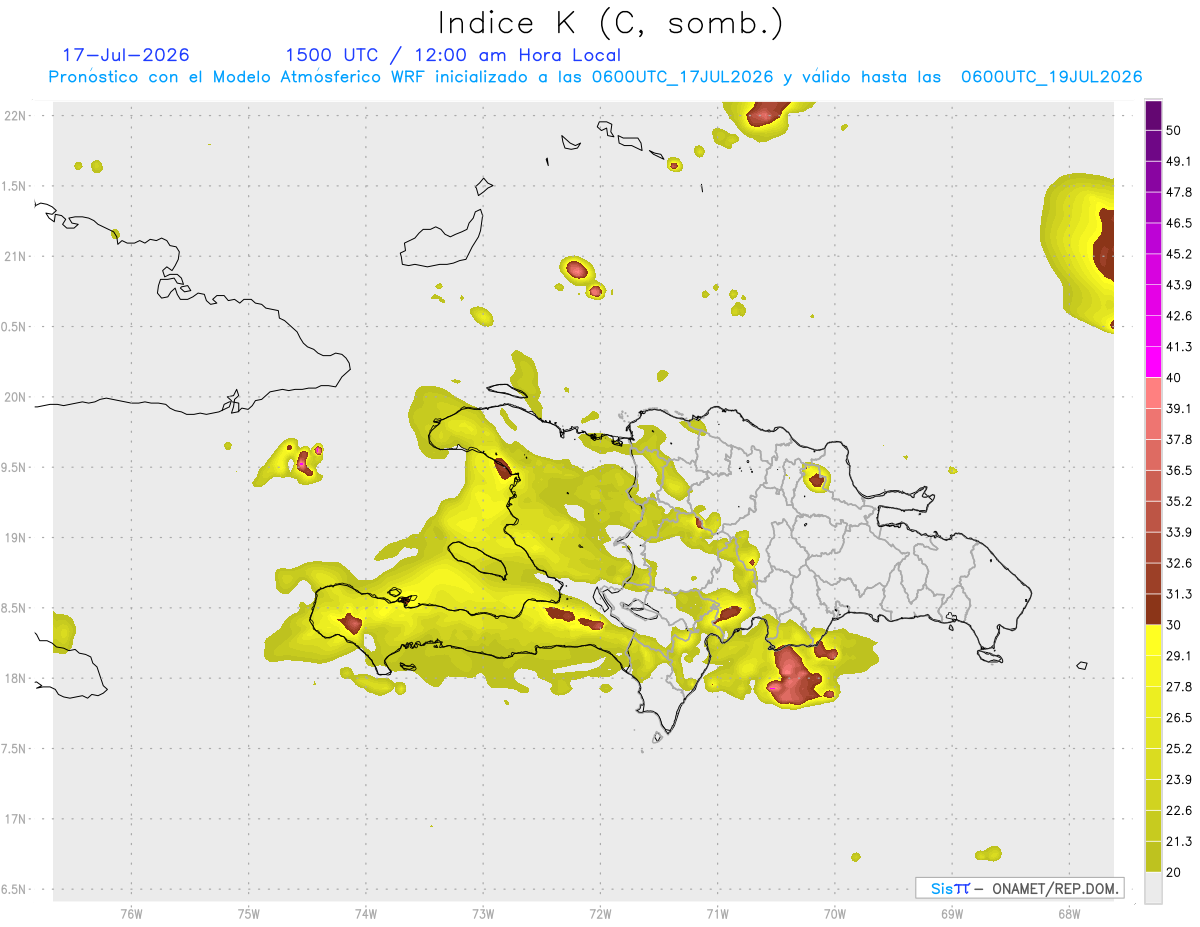The width and height of the screenshot is (1200, 927).
Task: Click '0600UTC_19JUL2026' valid-until time text
Action: tap(1051, 77)
